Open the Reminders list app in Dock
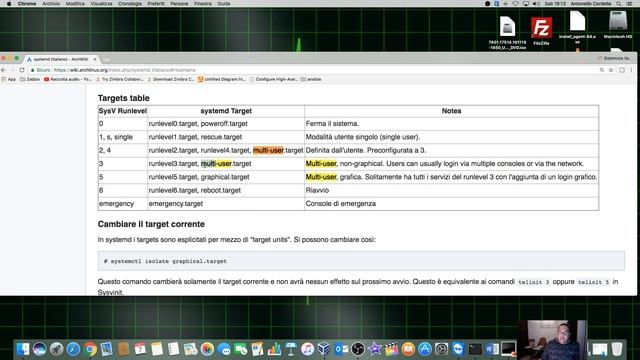The image size is (640, 360). [173, 349]
